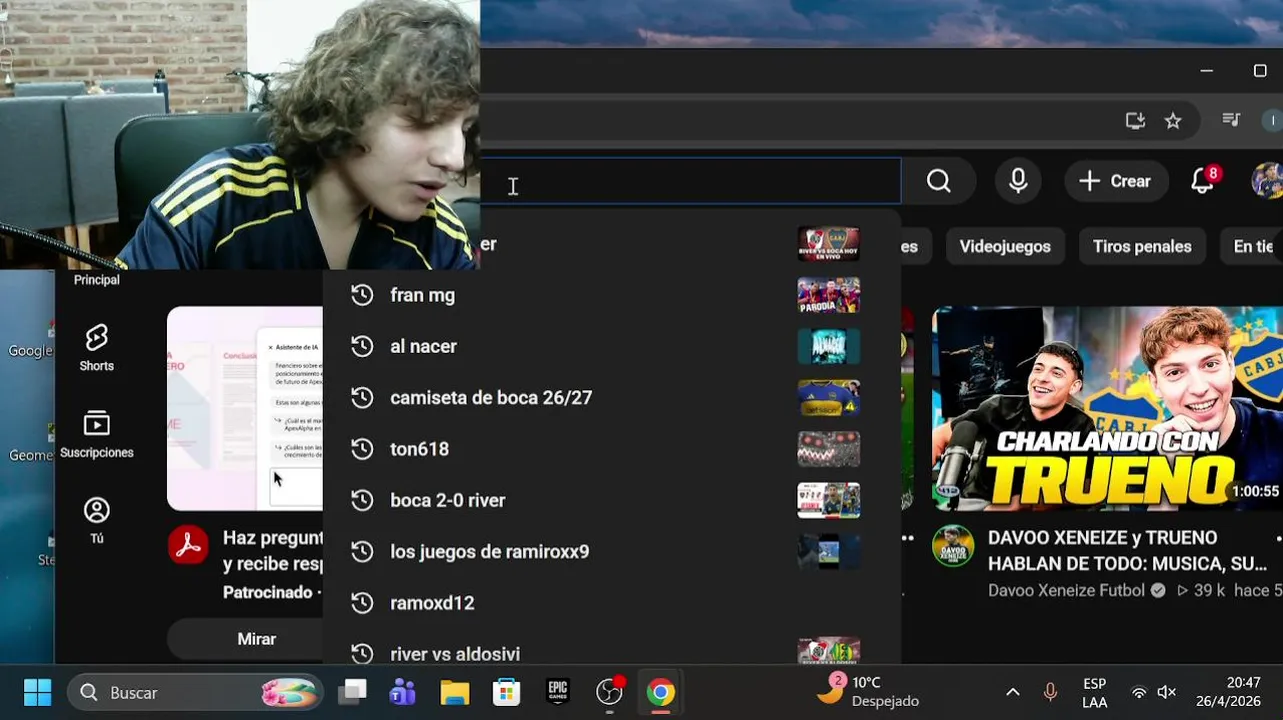Click history icon beside 'ramoxd12'

[362, 603]
